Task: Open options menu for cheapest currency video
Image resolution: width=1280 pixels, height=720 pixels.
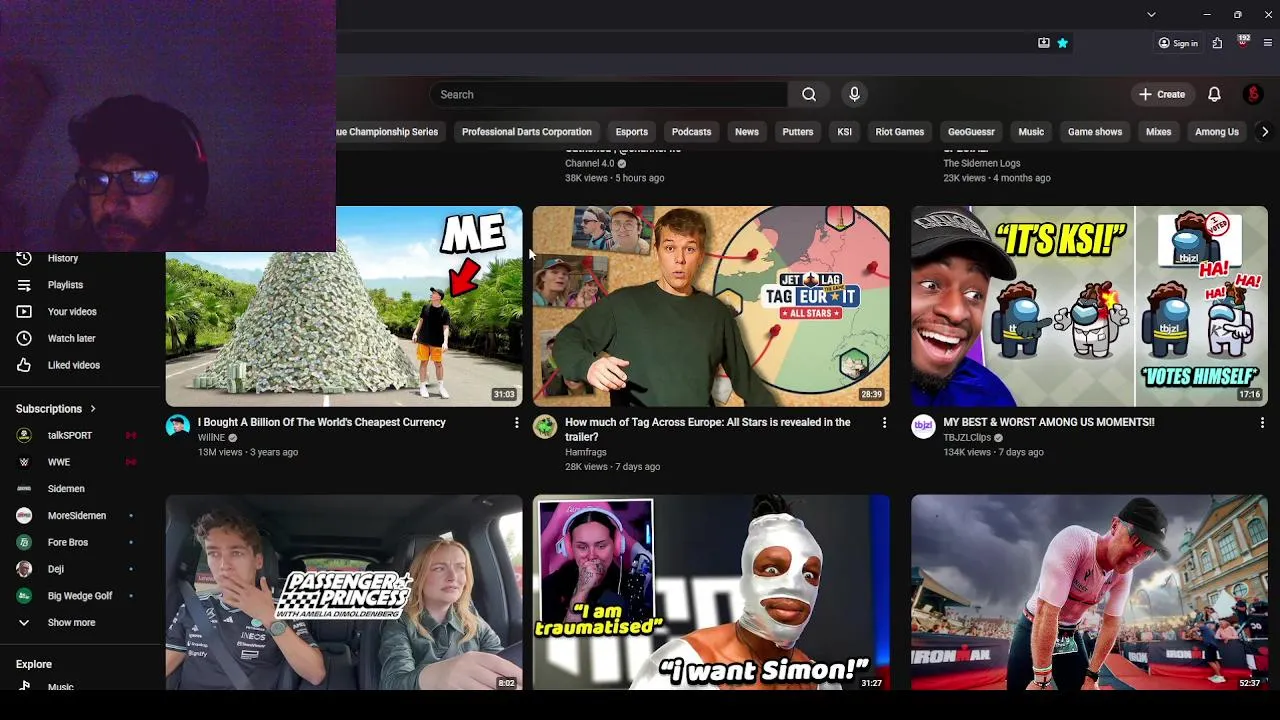Action: pos(516,423)
